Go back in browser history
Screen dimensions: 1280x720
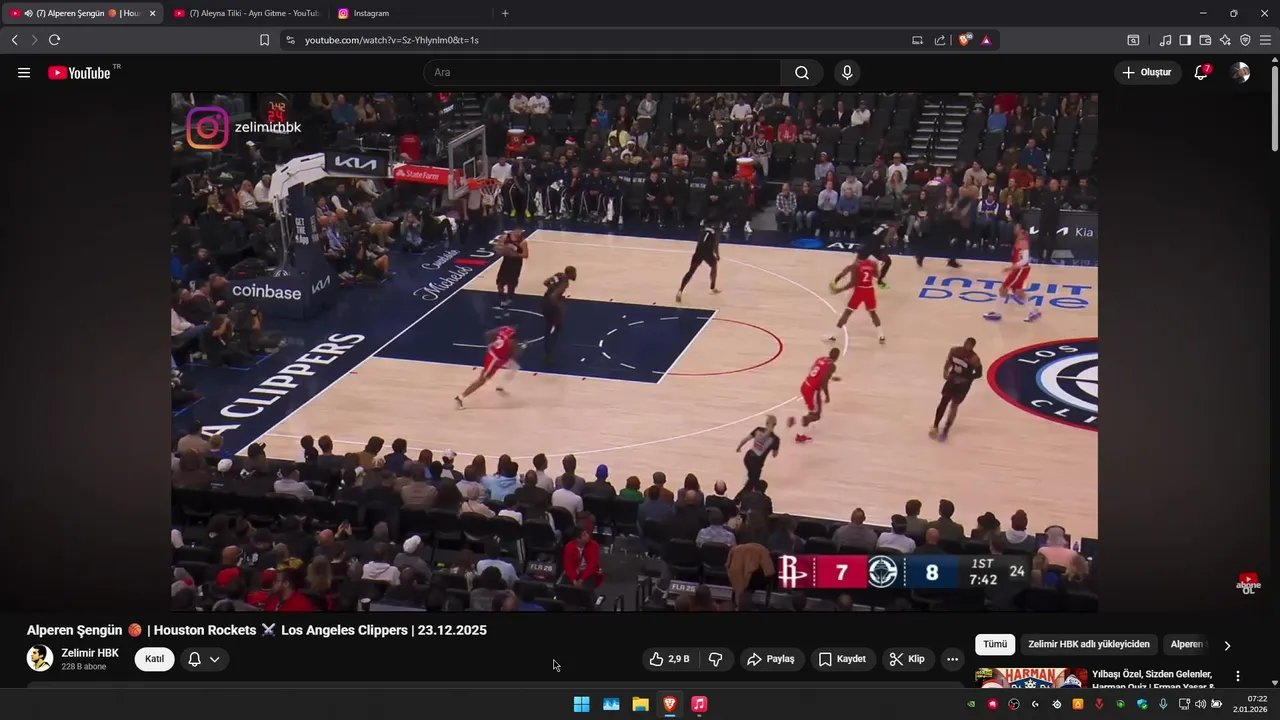tap(14, 40)
